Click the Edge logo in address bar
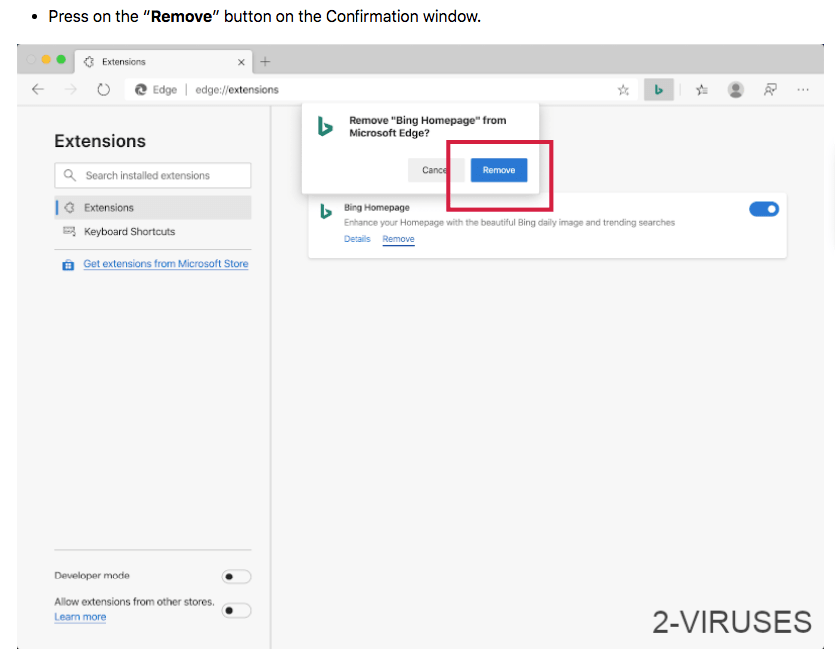This screenshot has width=835, height=660. [x=141, y=89]
